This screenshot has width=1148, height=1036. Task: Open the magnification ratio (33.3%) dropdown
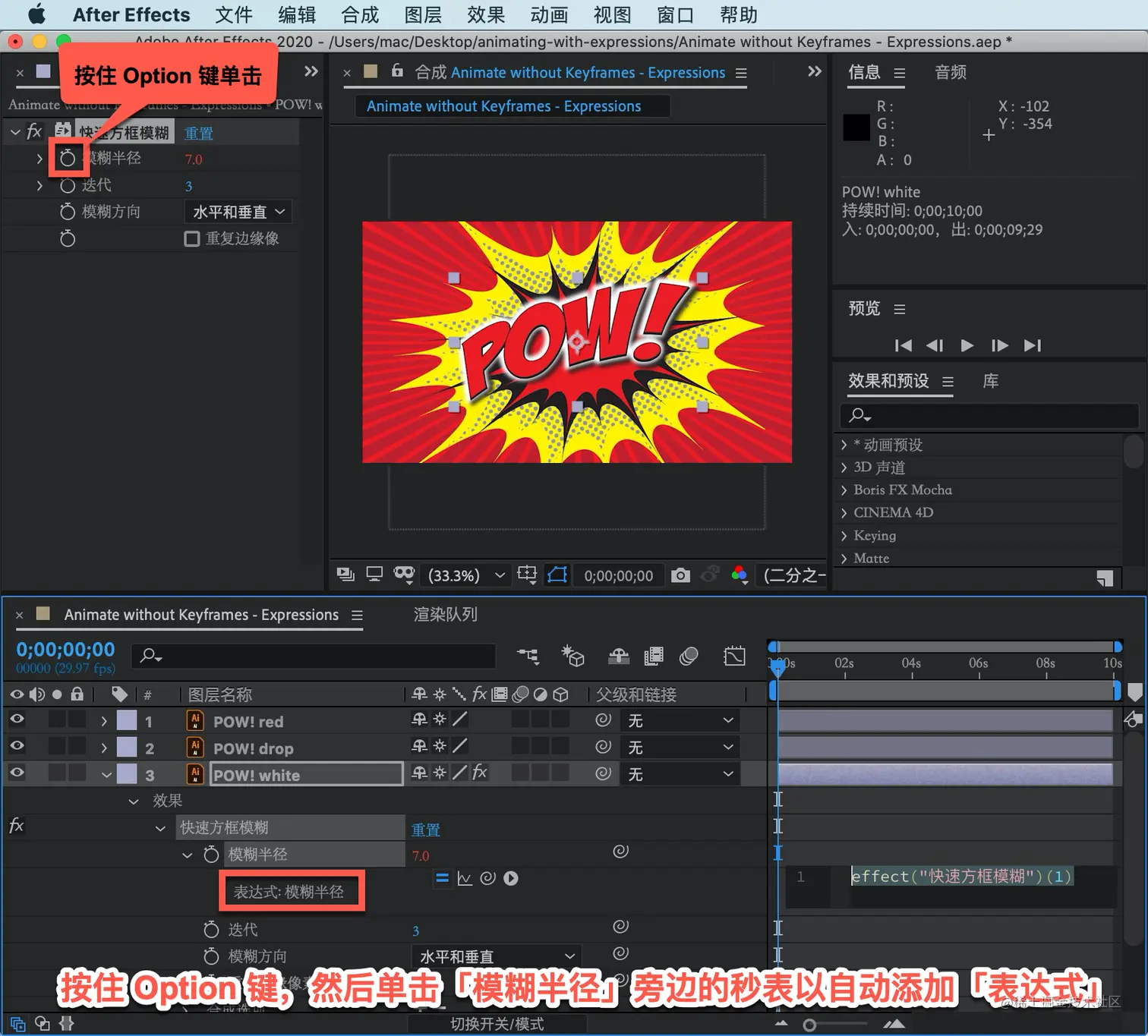(x=465, y=575)
